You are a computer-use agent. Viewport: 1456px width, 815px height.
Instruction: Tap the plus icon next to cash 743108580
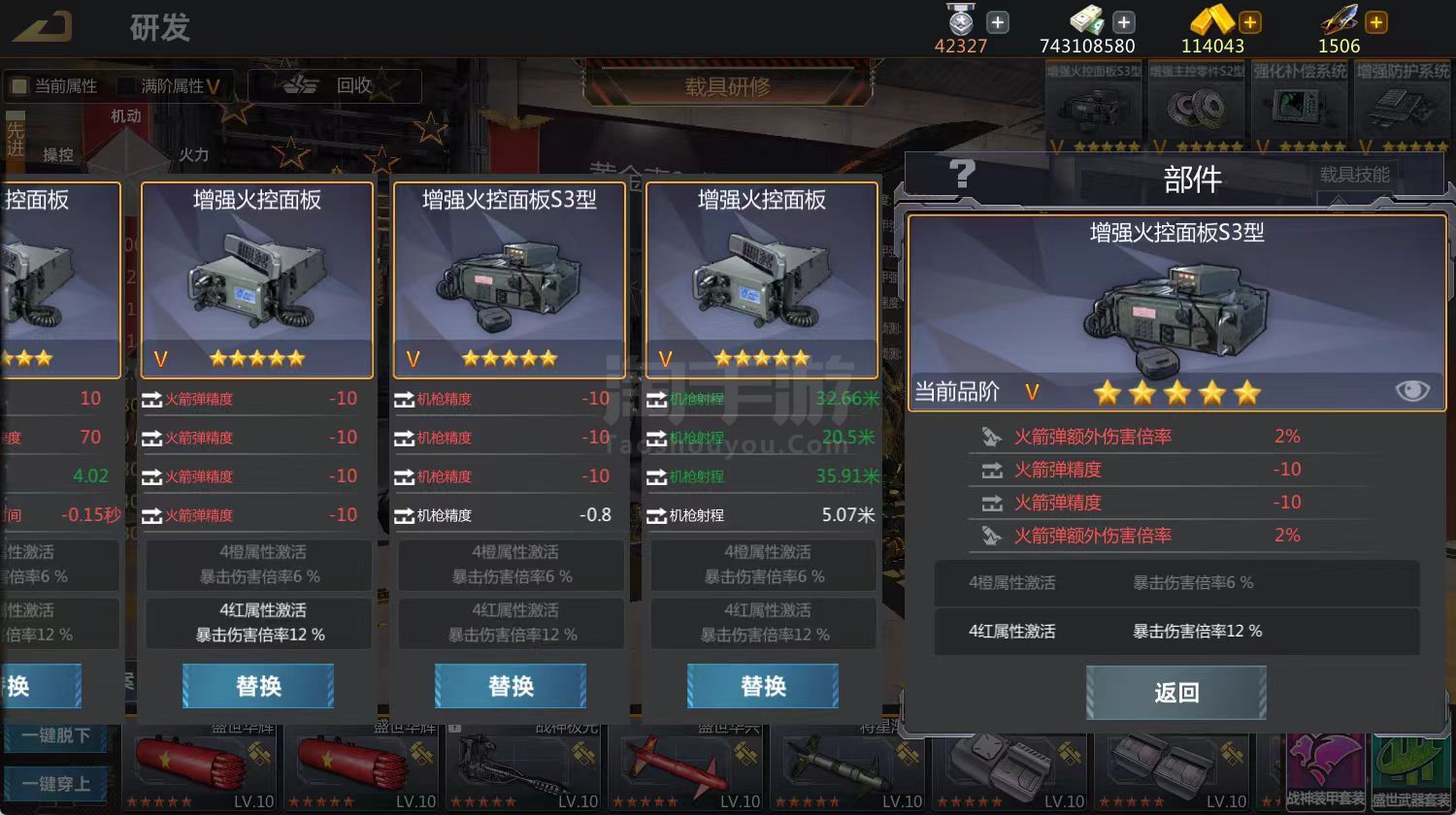point(1124,21)
